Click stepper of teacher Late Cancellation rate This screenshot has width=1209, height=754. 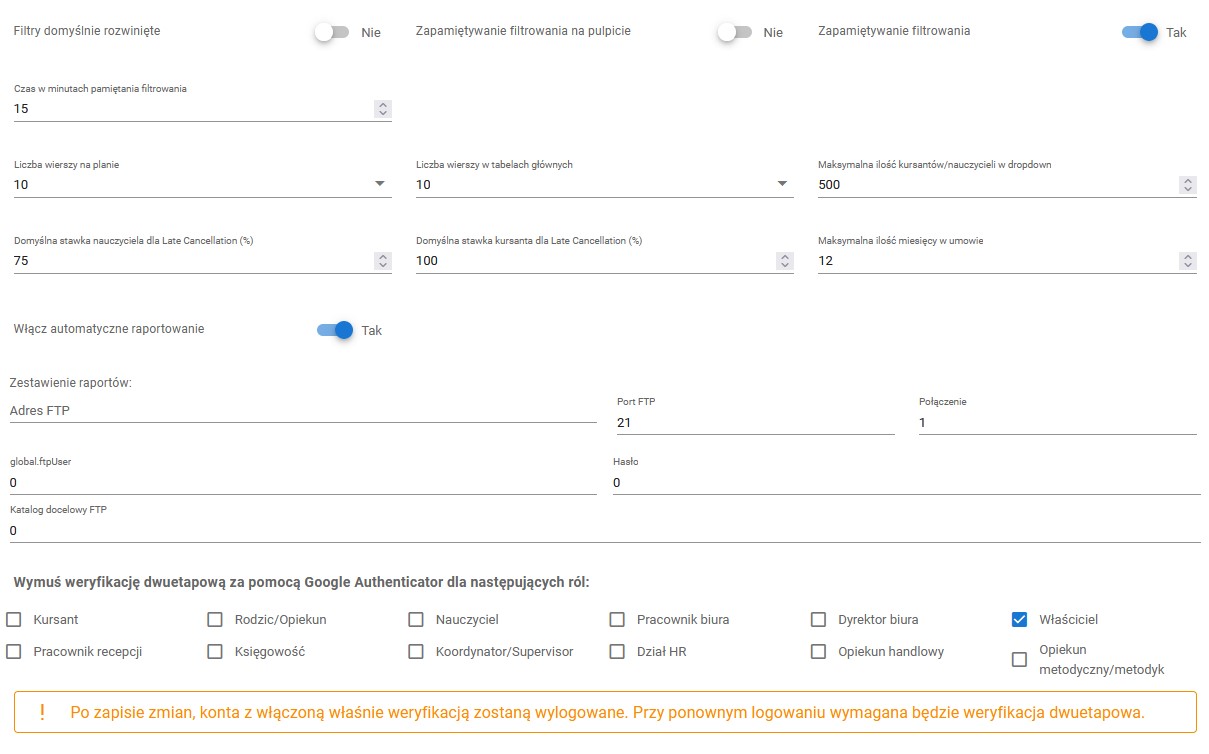(x=382, y=261)
